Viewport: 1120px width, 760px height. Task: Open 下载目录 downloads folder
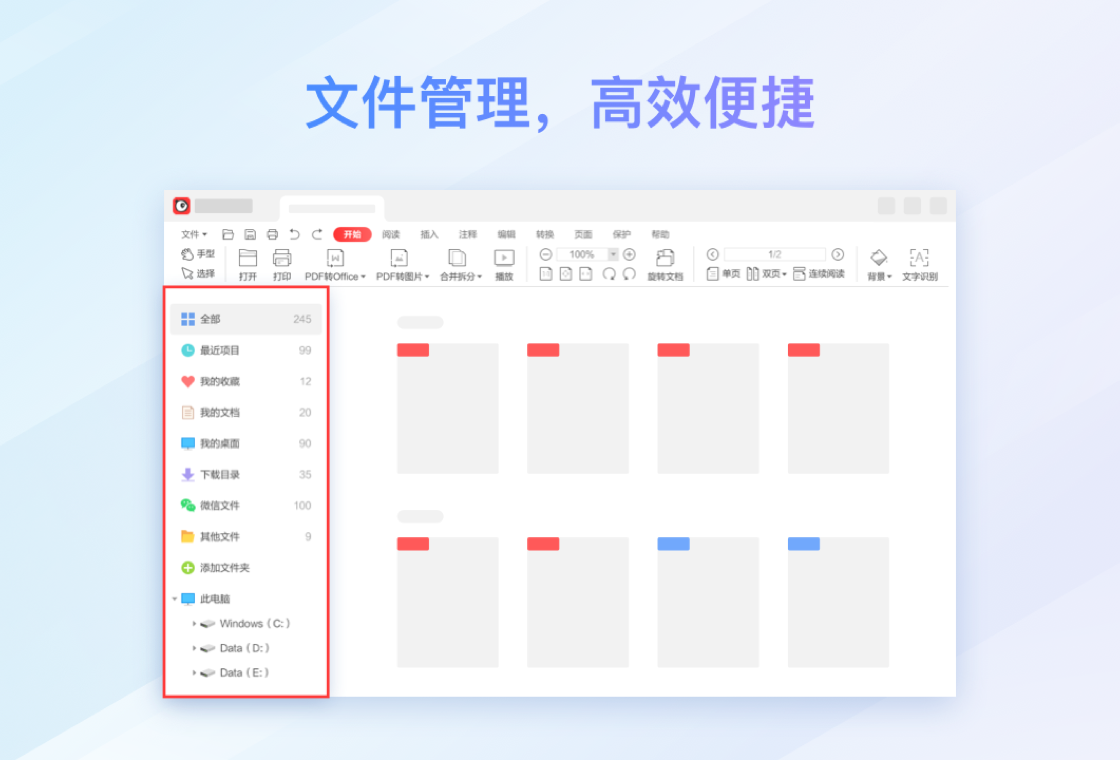point(246,474)
